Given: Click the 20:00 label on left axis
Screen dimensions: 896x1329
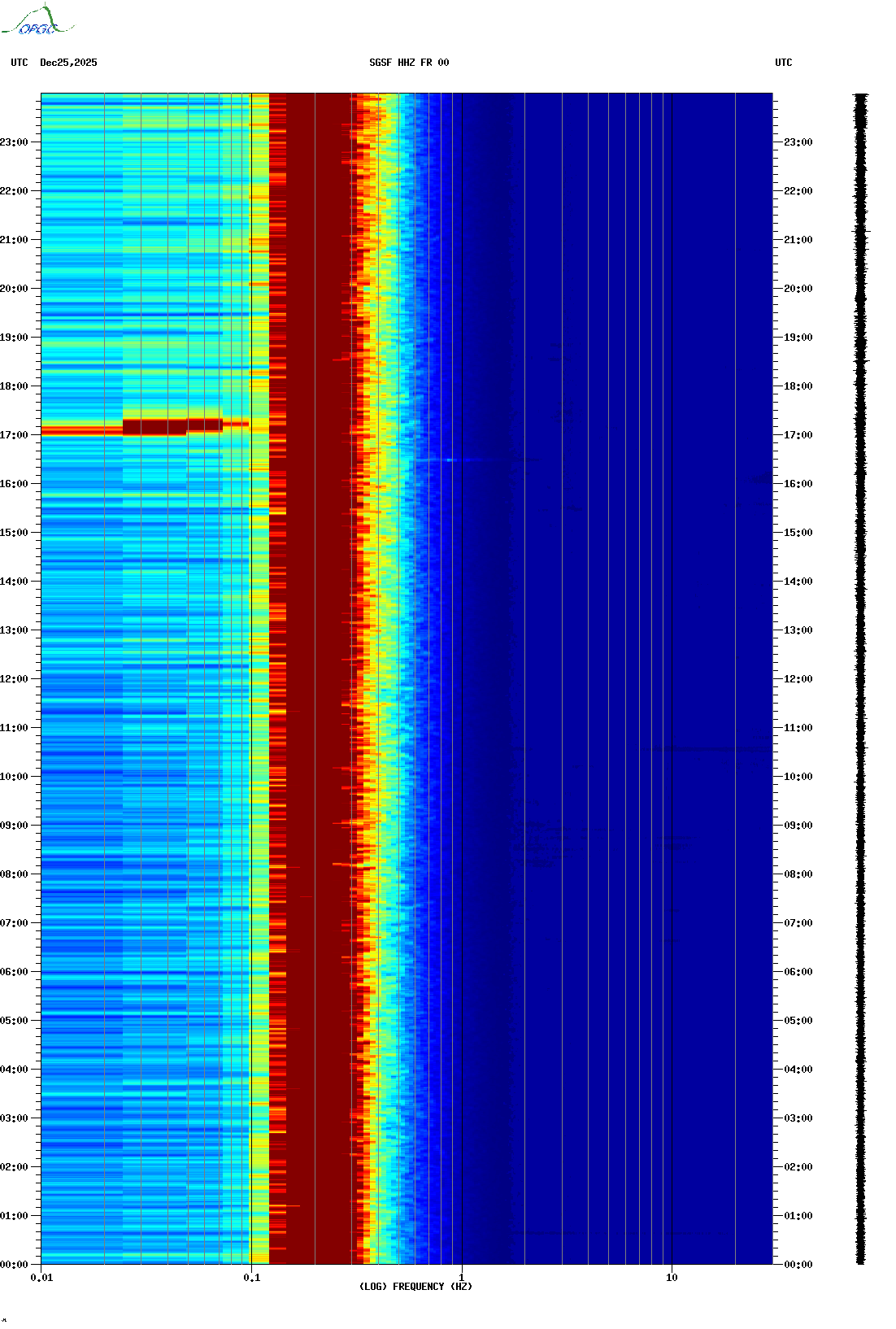Looking at the screenshot, I should click(14, 289).
